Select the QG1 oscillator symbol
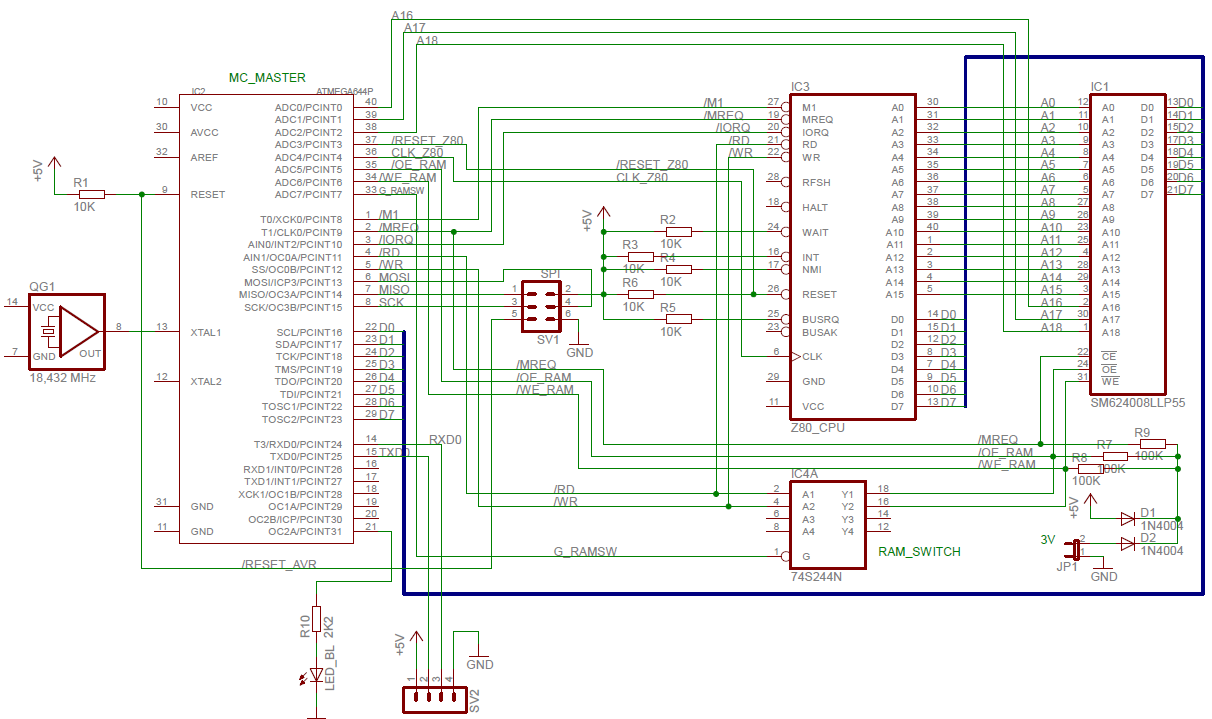The height and width of the screenshot is (719, 1212). pyautogui.click(x=67, y=331)
